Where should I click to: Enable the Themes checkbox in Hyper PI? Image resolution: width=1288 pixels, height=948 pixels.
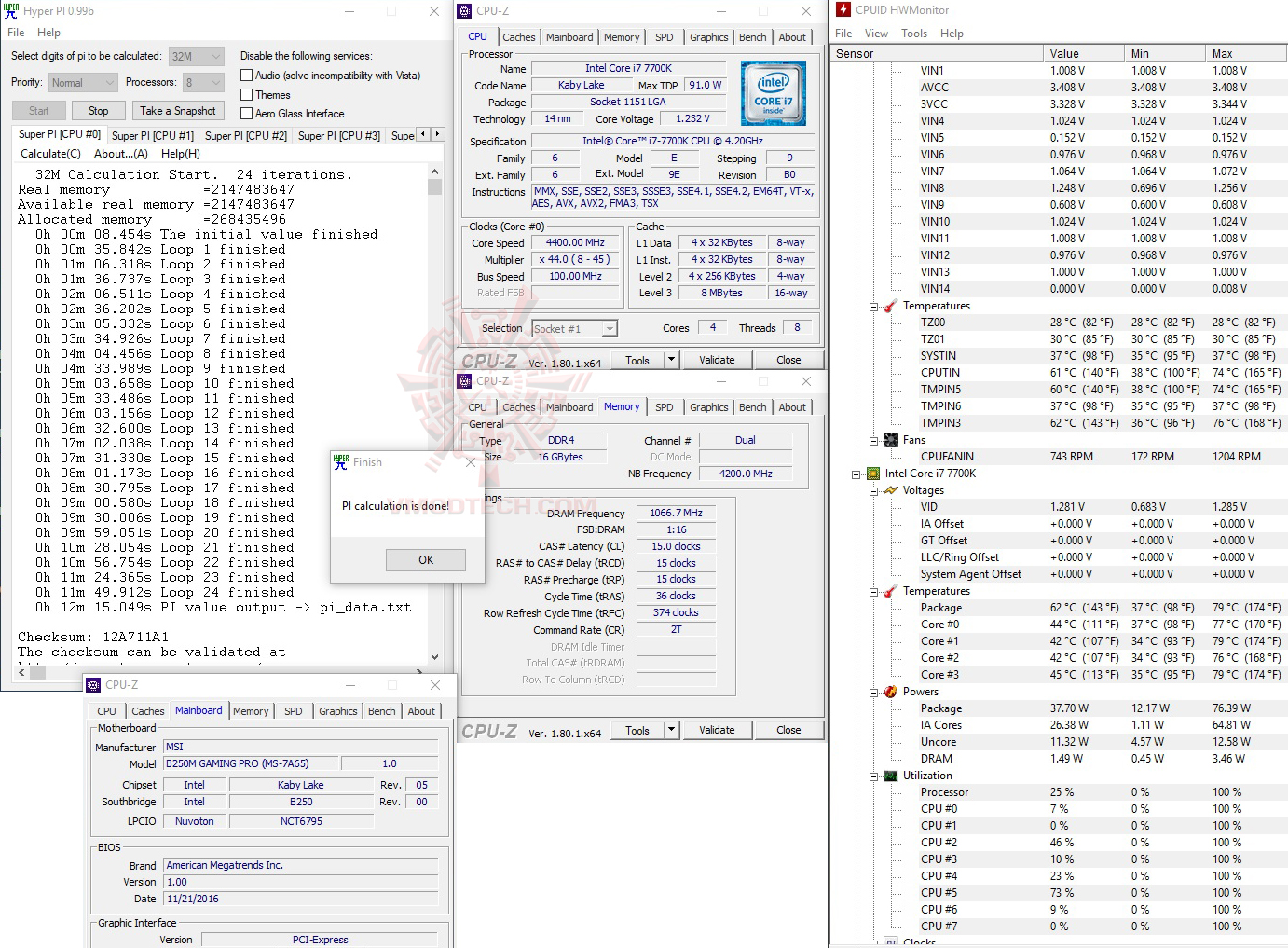tap(246, 94)
